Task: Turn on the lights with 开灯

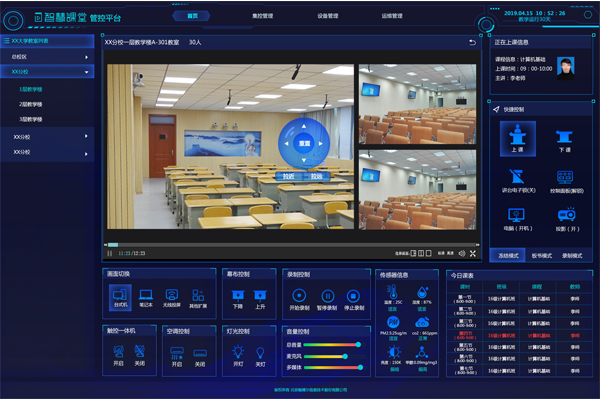Action: coord(238,352)
